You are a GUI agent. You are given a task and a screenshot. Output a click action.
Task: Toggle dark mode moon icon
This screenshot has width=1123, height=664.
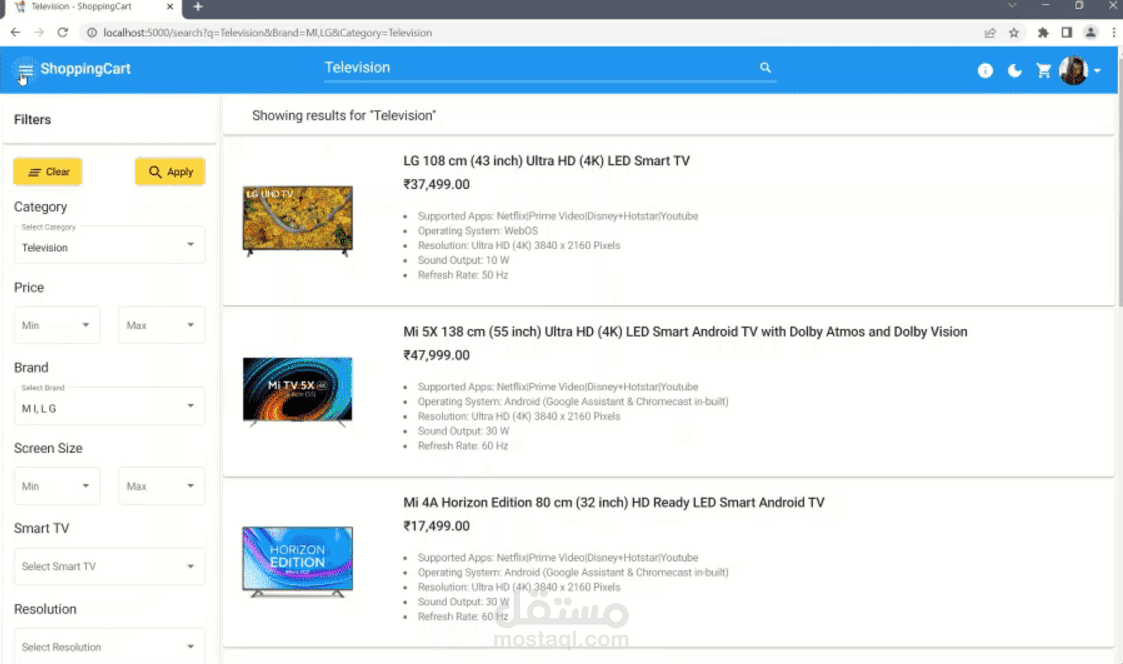(1015, 70)
